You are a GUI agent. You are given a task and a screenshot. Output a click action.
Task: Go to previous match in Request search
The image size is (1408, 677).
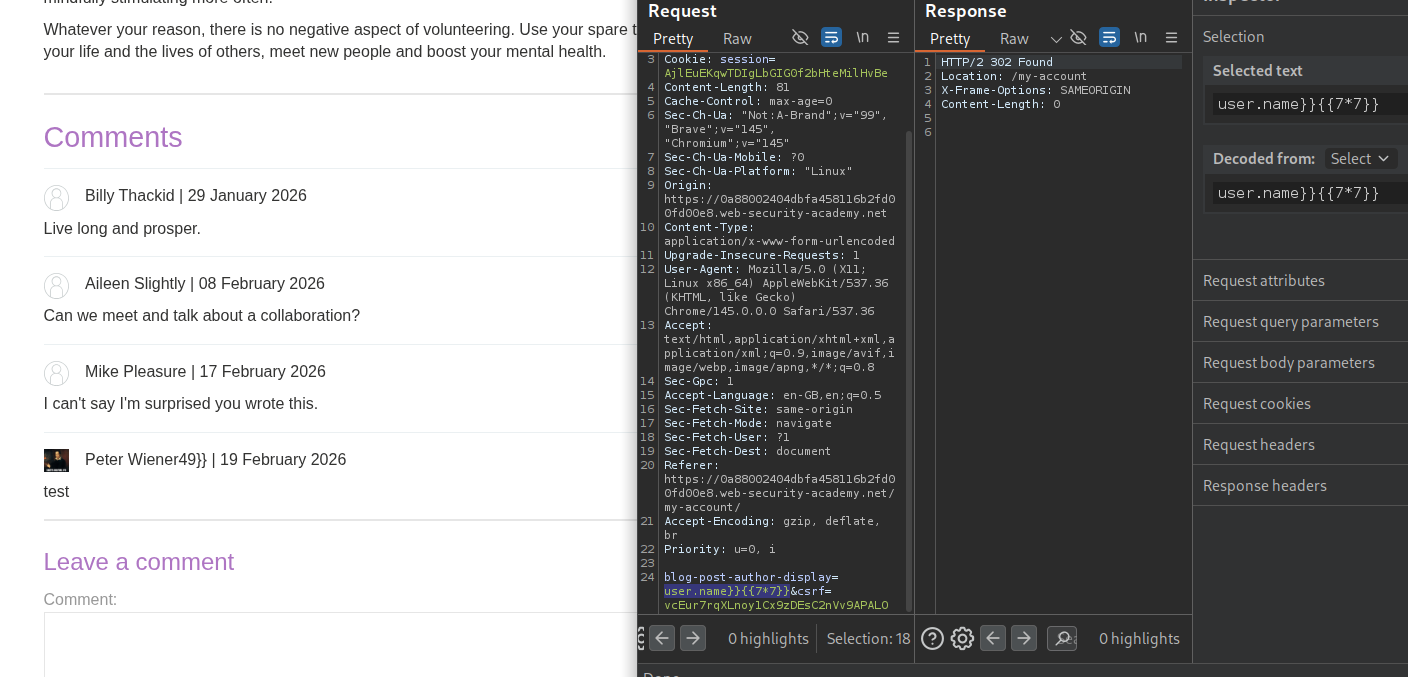662,638
